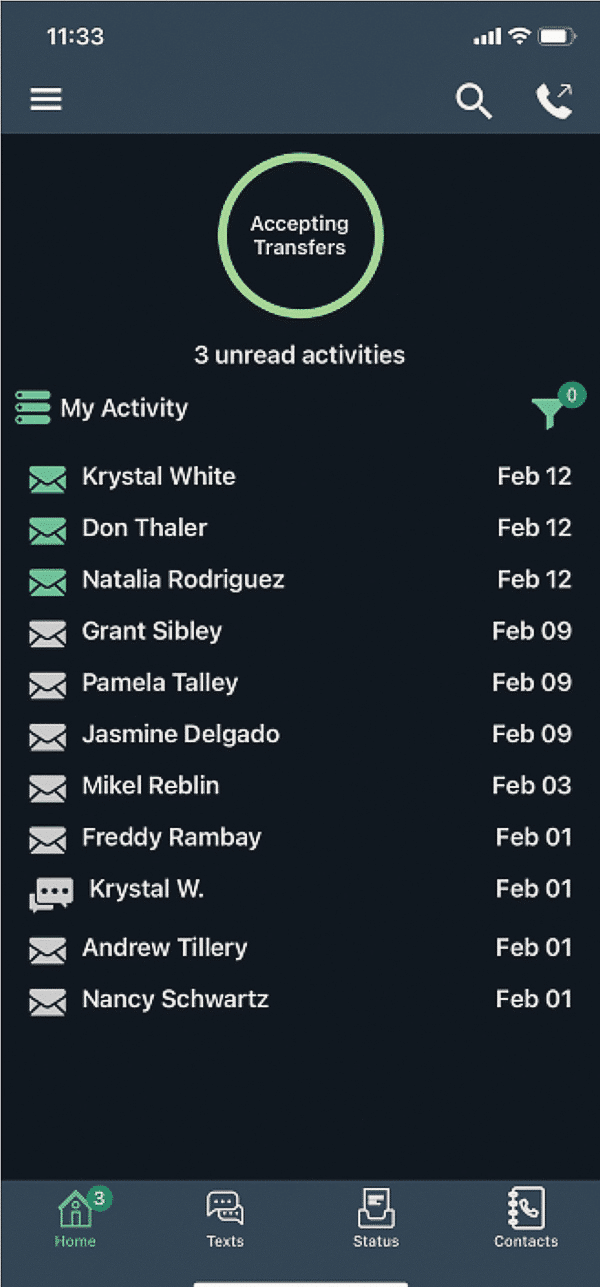Open Grant Sibley's activity entry
The width and height of the screenshot is (600, 1287).
pos(152,632)
